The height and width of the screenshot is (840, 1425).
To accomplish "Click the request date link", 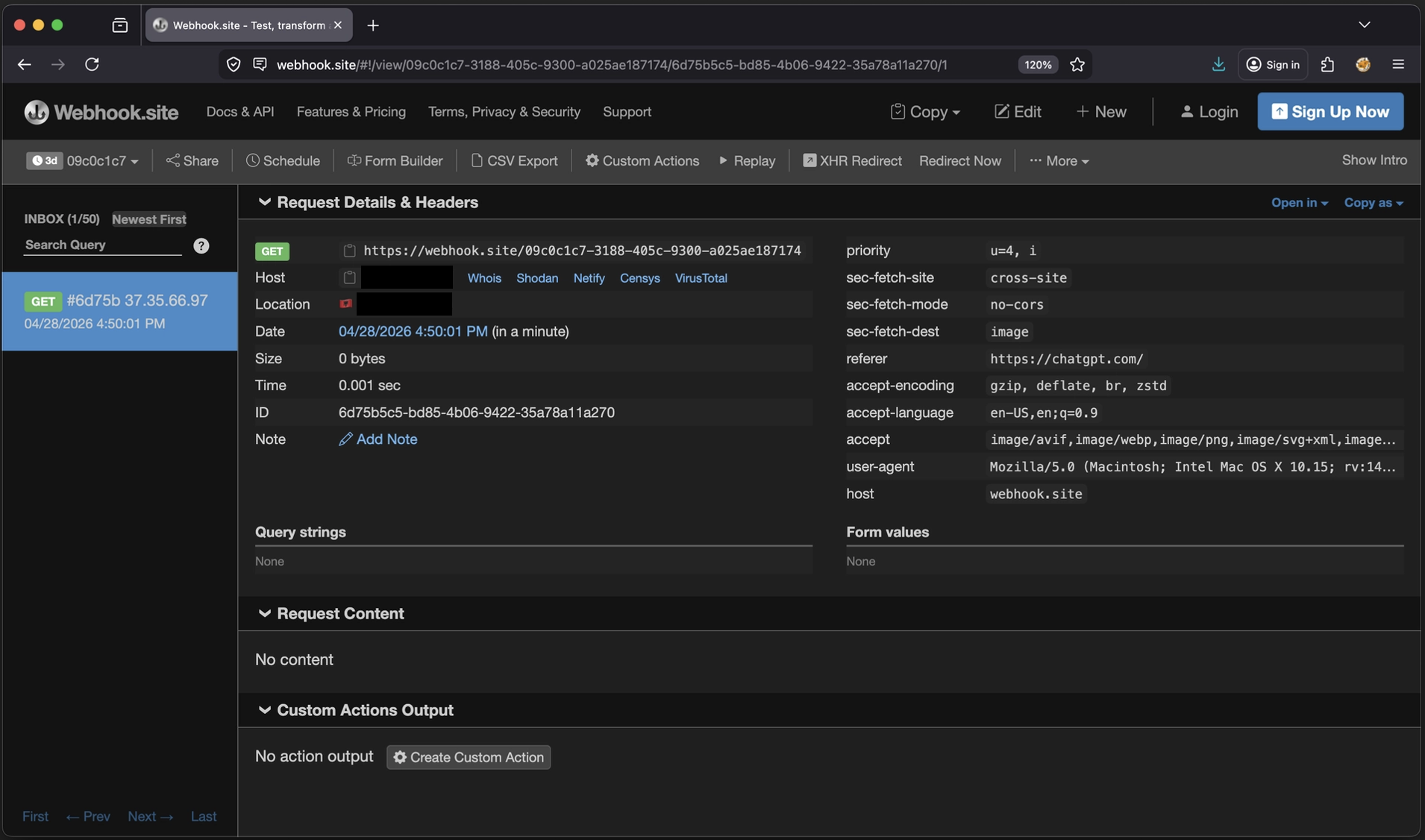I will point(413,332).
